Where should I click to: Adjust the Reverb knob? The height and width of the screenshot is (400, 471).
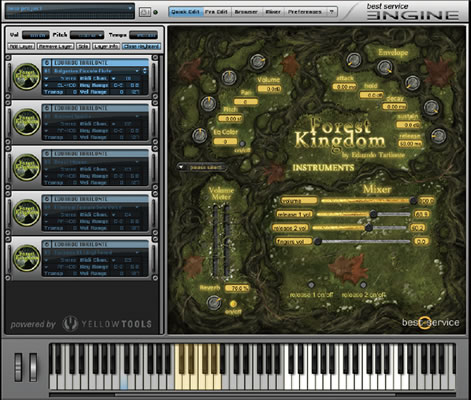click(x=214, y=303)
